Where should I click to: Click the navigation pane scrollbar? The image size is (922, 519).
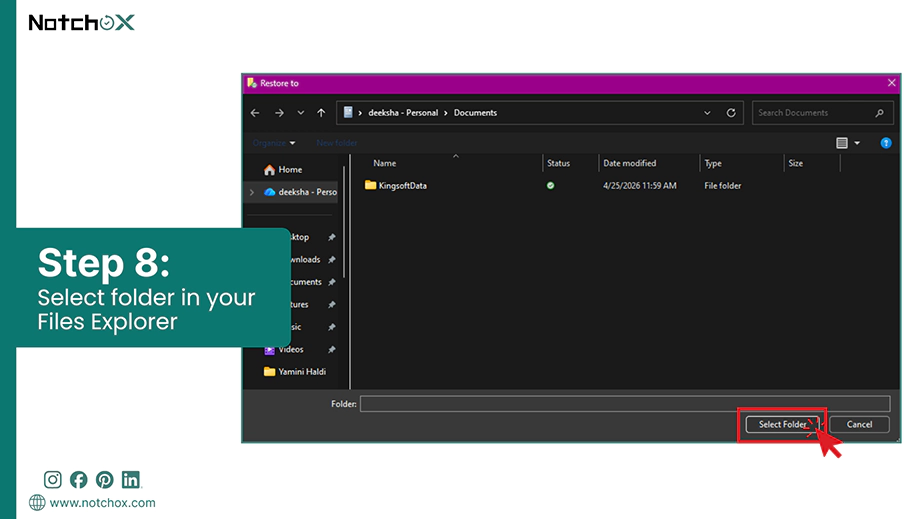pyautogui.click(x=344, y=223)
